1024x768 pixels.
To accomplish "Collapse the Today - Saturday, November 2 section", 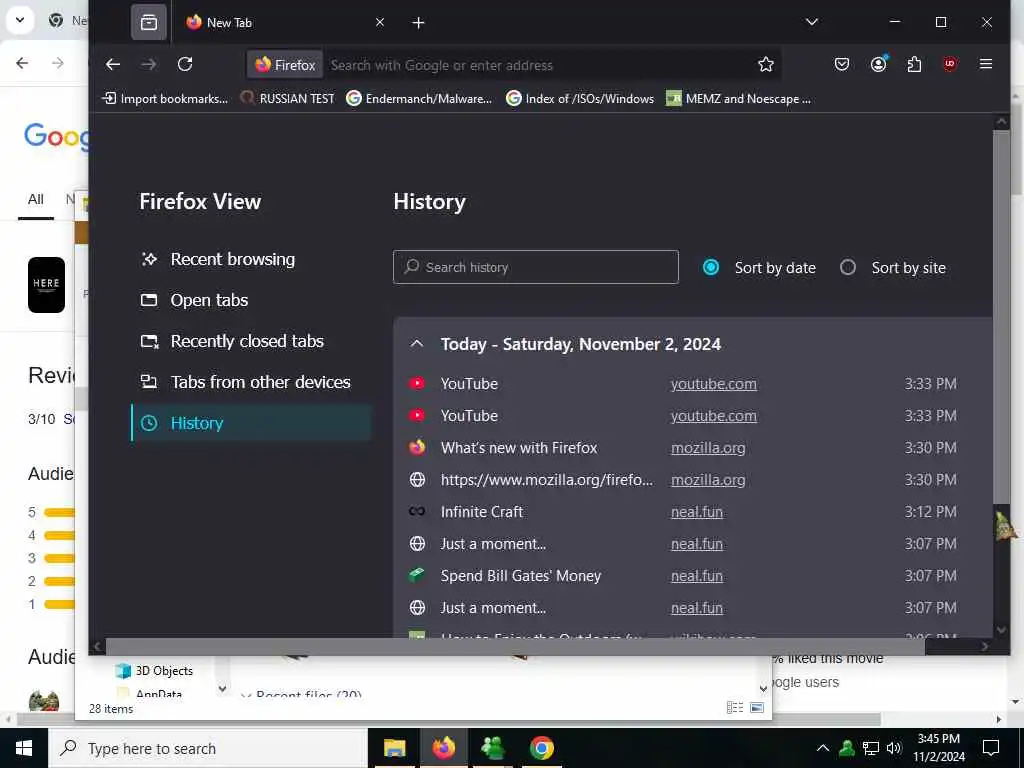I will click(x=417, y=344).
